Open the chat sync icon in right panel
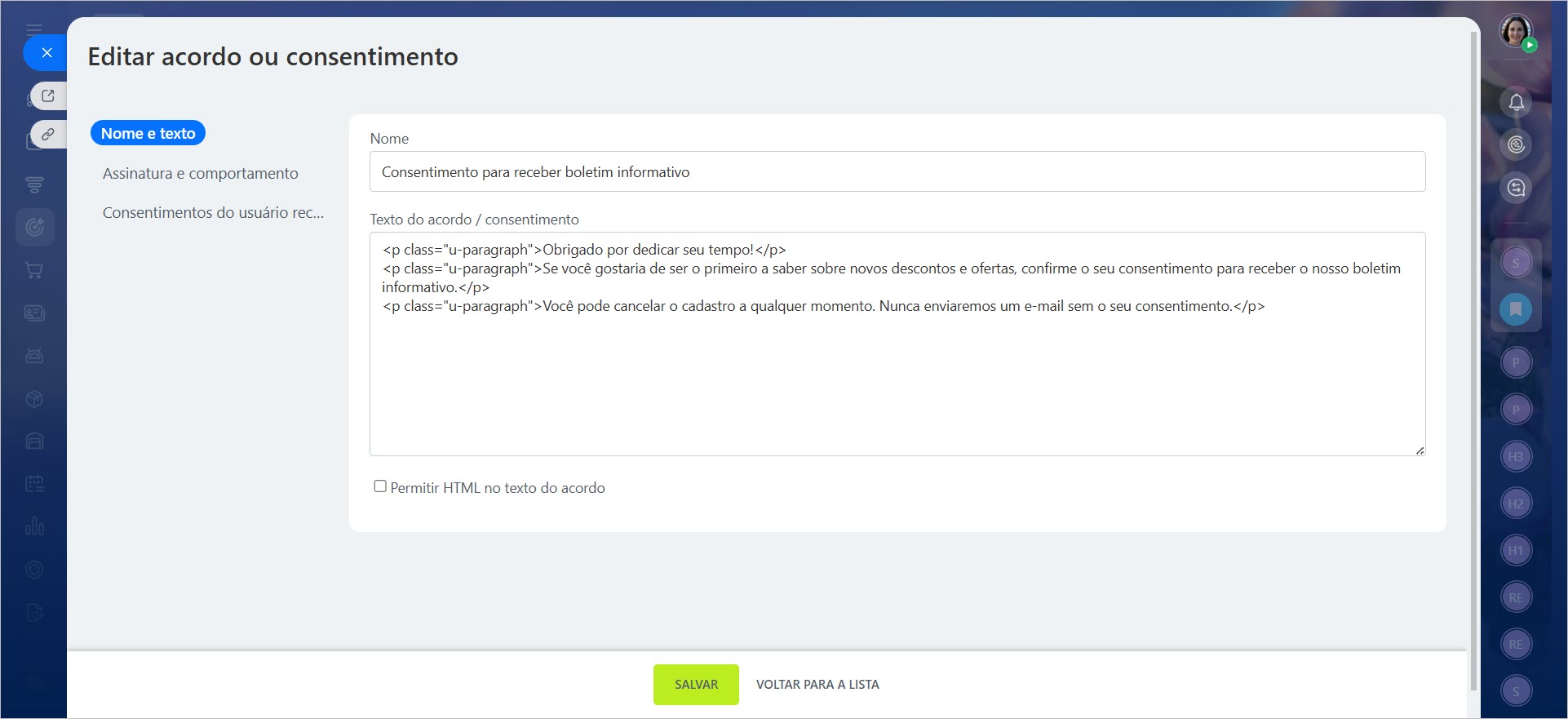This screenshot has width=1568, height=719. (x=1516, y=188)
